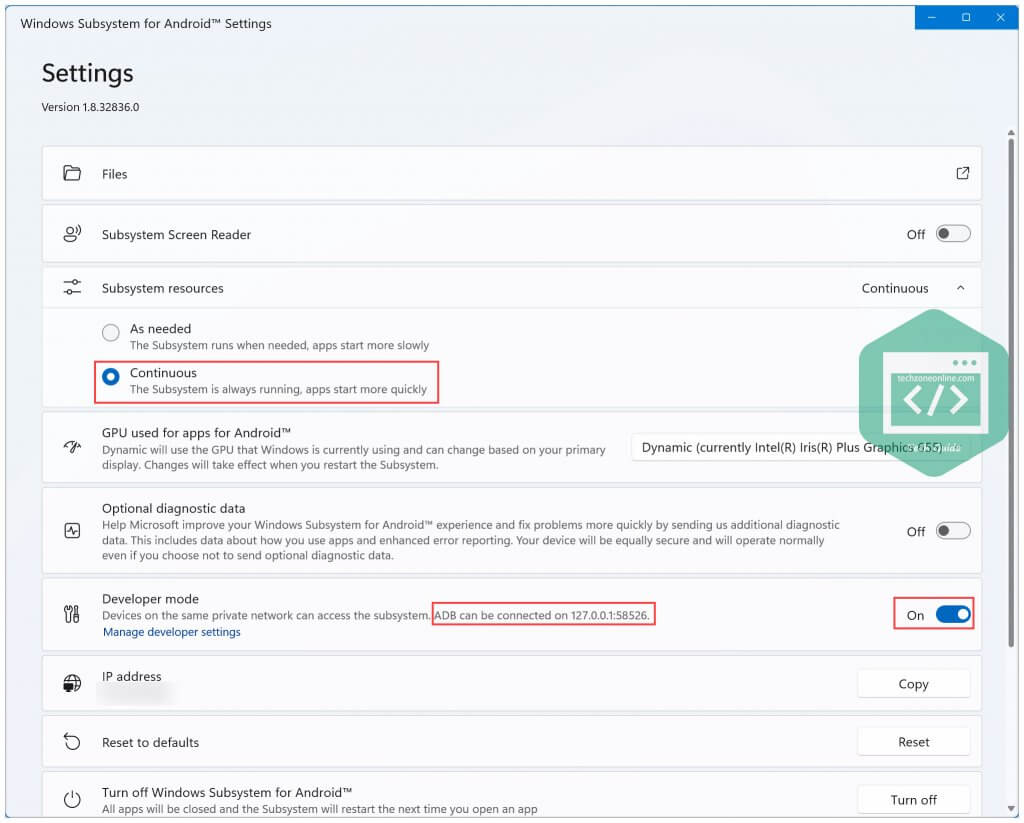The image size is (1024, 823).
Task: Click the Subsystem resources sliders icon
Action: click(71, 287)
